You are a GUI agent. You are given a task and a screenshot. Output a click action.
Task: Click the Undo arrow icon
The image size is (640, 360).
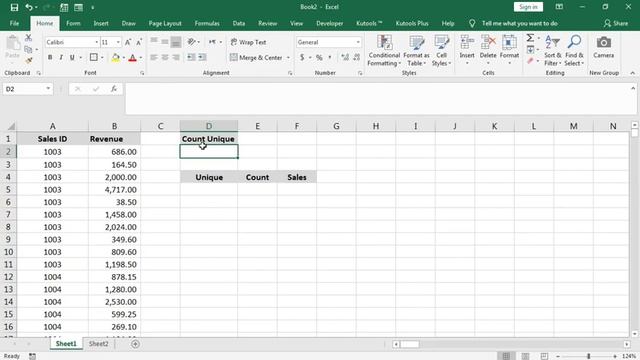coord(29,7)
